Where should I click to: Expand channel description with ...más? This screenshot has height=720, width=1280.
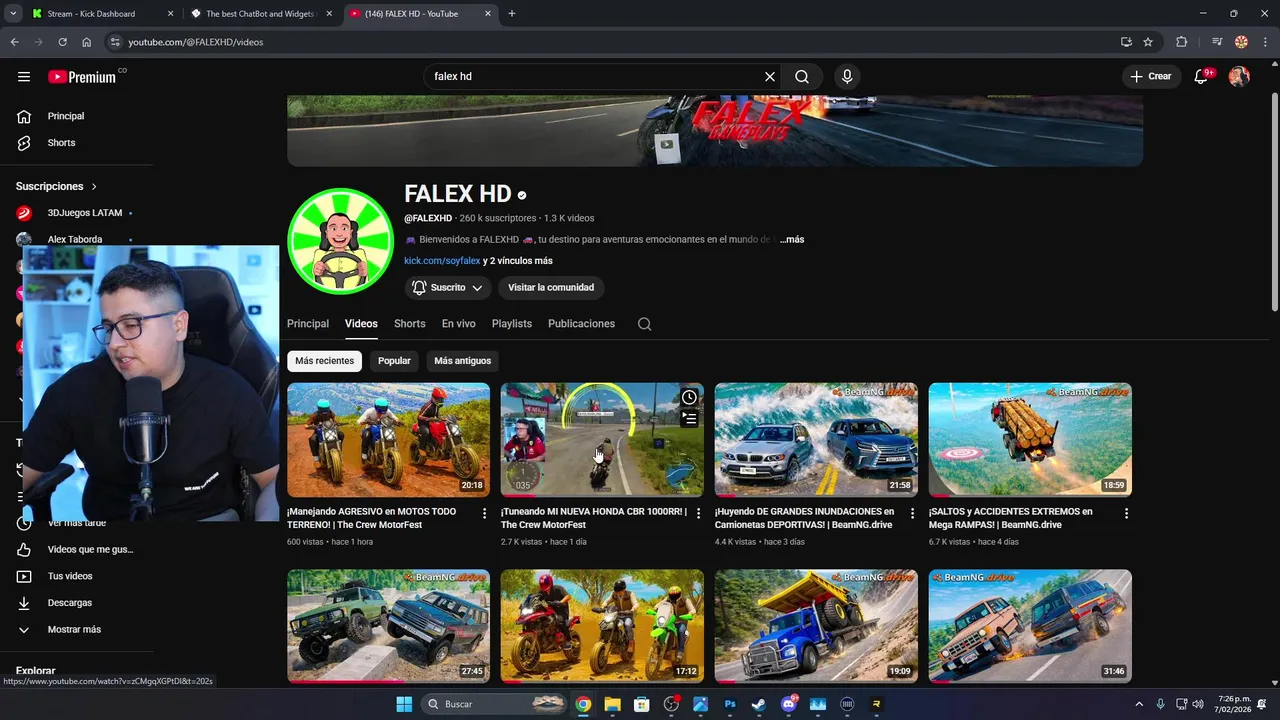click(x=792, y=240)
